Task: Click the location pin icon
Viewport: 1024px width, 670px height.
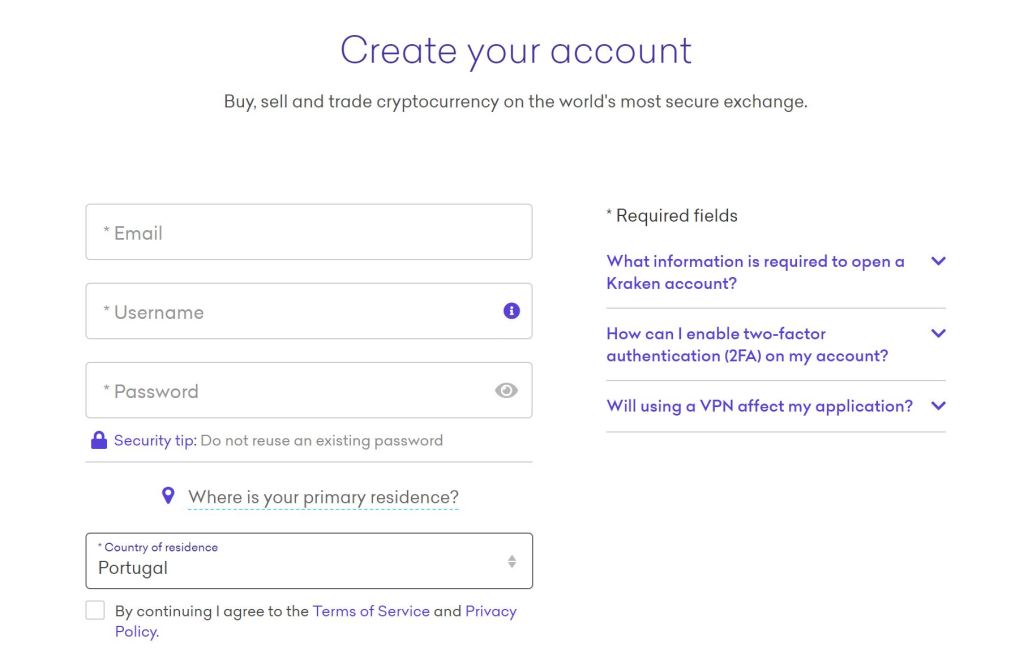Action: point(168,496)
